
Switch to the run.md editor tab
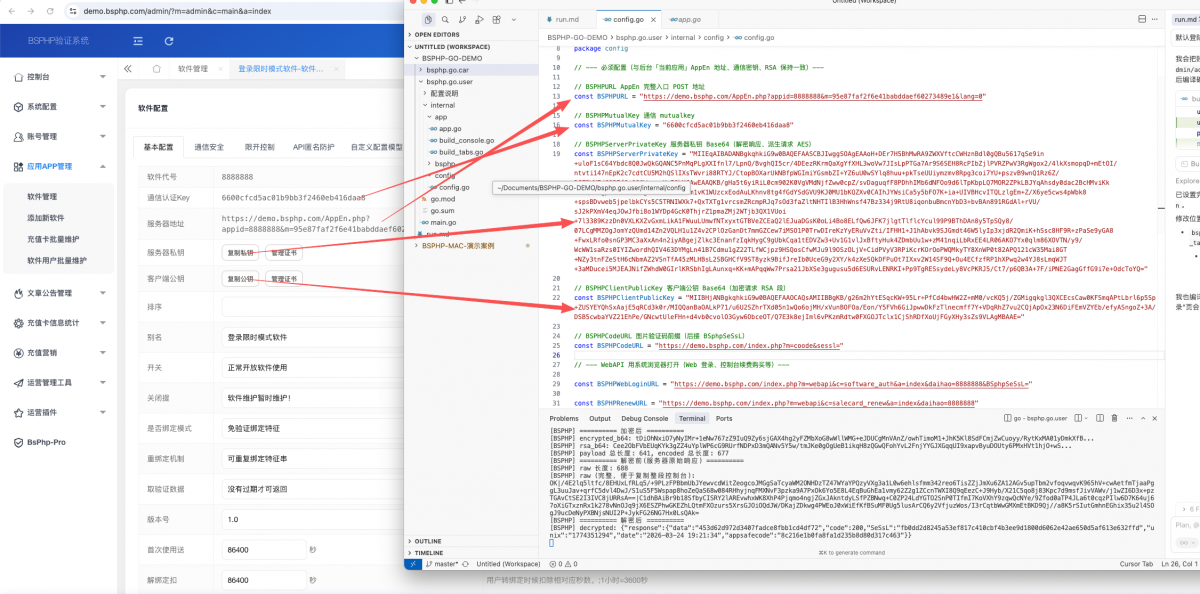[x=567, y=19]
